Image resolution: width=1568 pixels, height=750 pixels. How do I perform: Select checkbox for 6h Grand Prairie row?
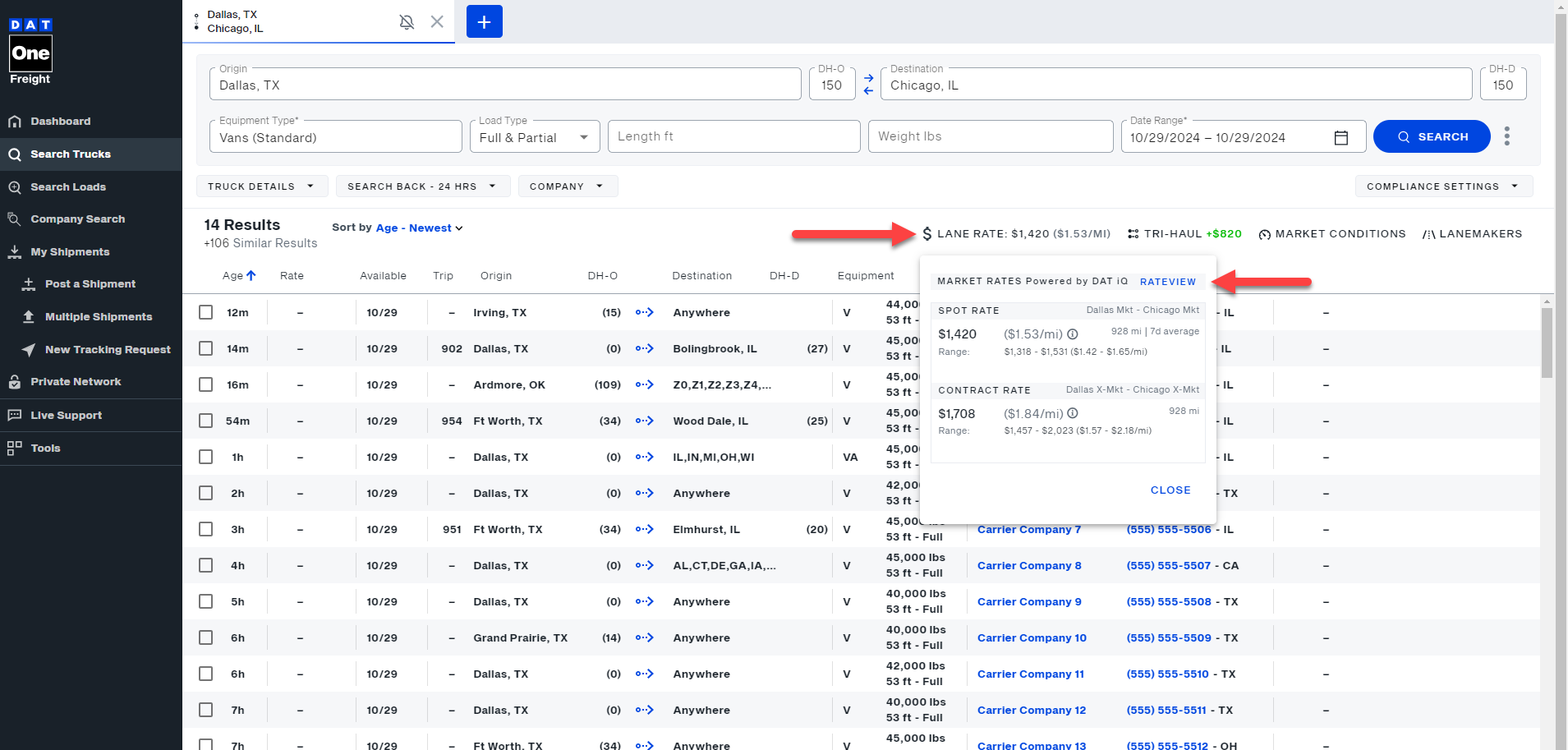click(x=206, y=637)
